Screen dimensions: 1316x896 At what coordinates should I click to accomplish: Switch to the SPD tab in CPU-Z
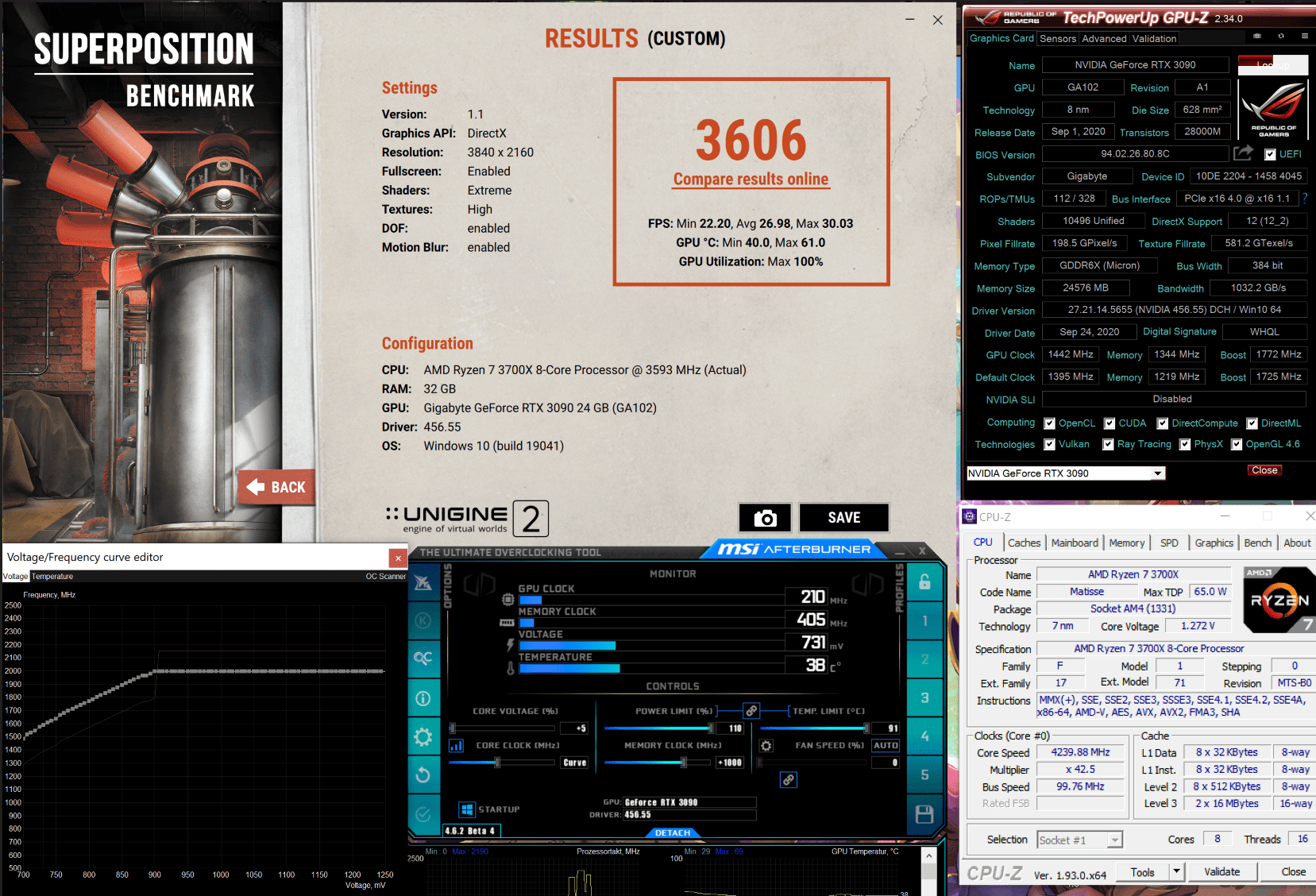click(x=1169, y=543)
